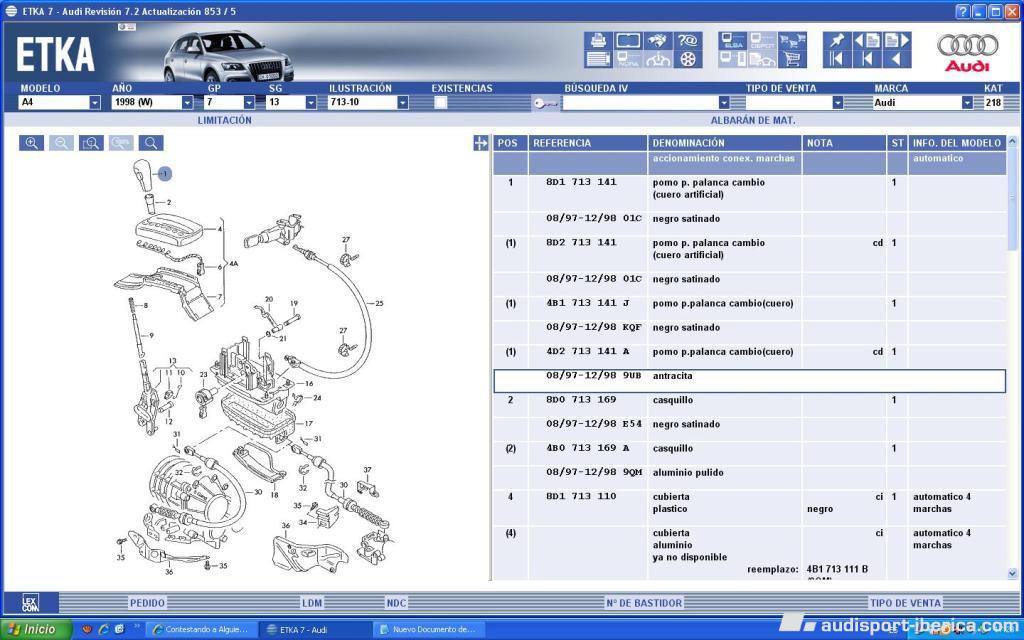Open the Búsqueda IV dropdown arrow

pos(724,103)
